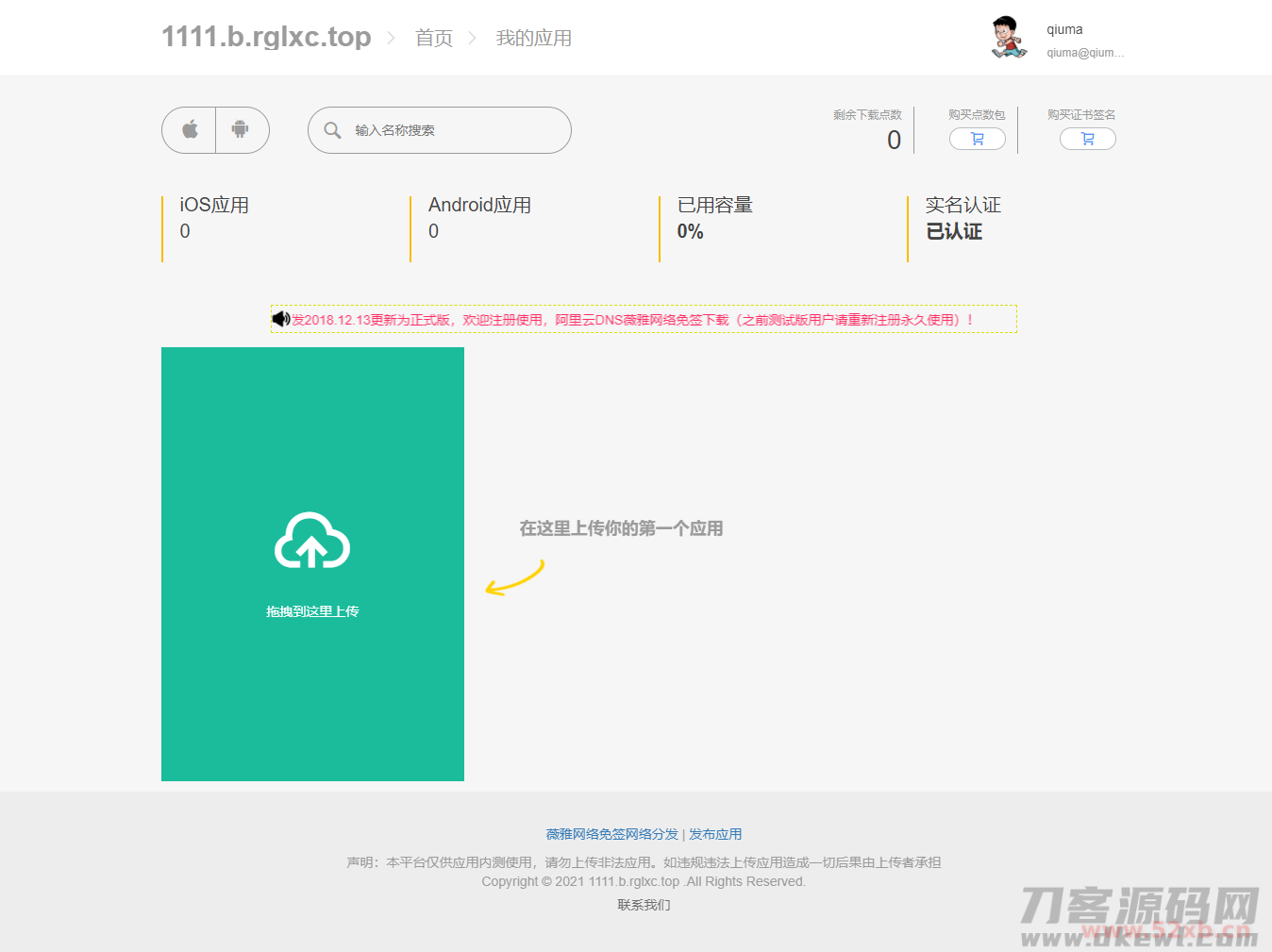Select the 已用容量 usage stat

[714, 219]
